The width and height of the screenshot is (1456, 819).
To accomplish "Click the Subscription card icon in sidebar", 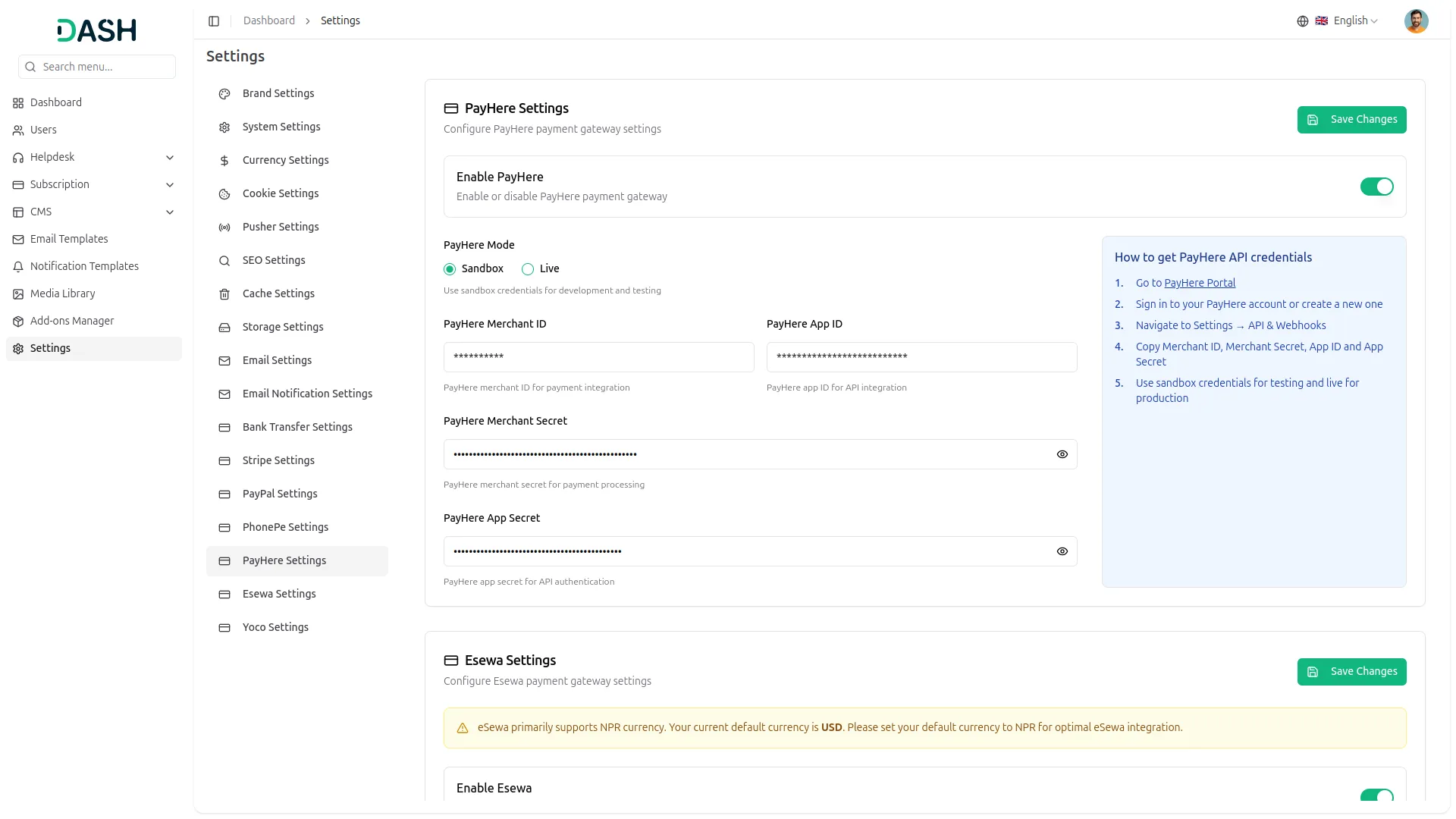I will (18, 185).
